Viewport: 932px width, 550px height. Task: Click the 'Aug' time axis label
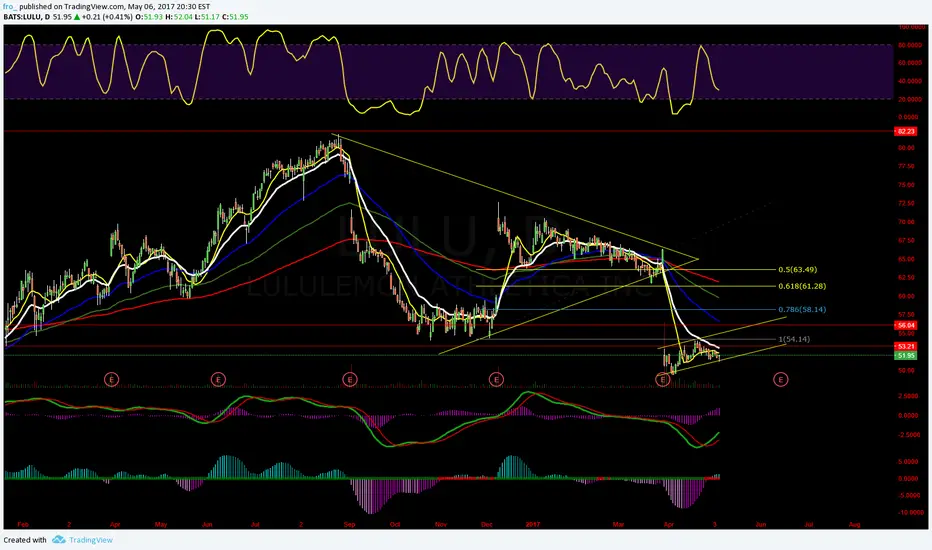click(854, 524)
